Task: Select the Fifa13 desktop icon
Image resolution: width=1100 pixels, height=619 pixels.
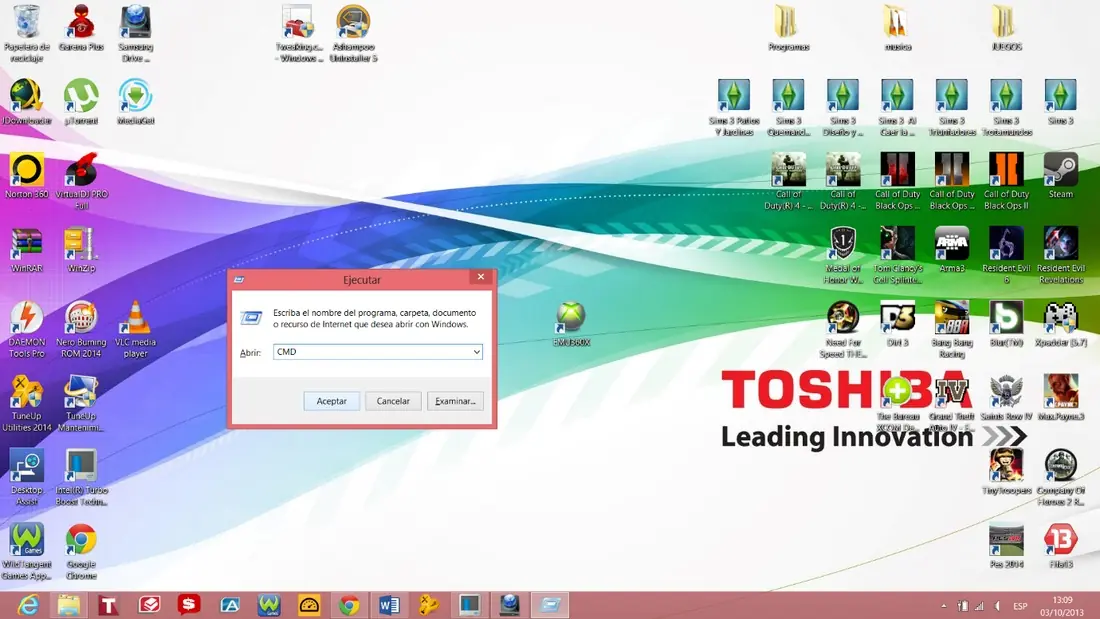Action: (1061, 546)
